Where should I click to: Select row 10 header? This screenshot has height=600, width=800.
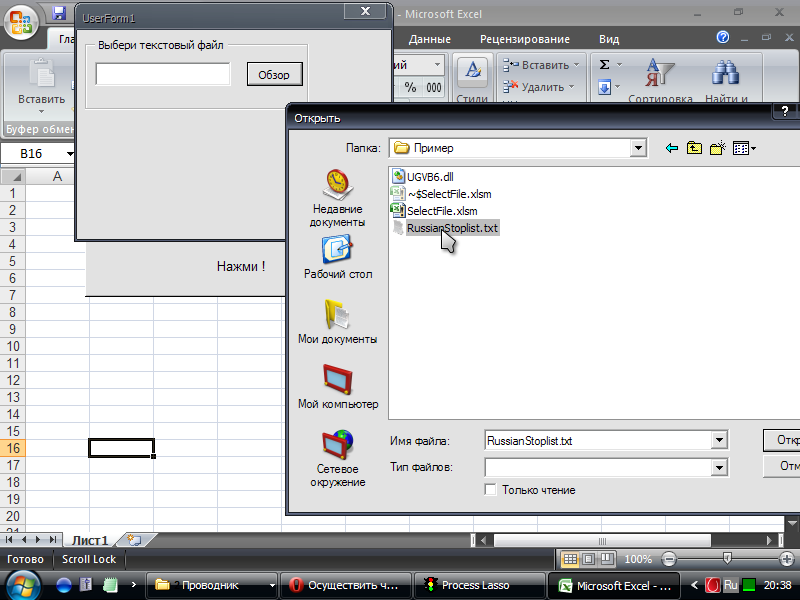click(13, 346)
